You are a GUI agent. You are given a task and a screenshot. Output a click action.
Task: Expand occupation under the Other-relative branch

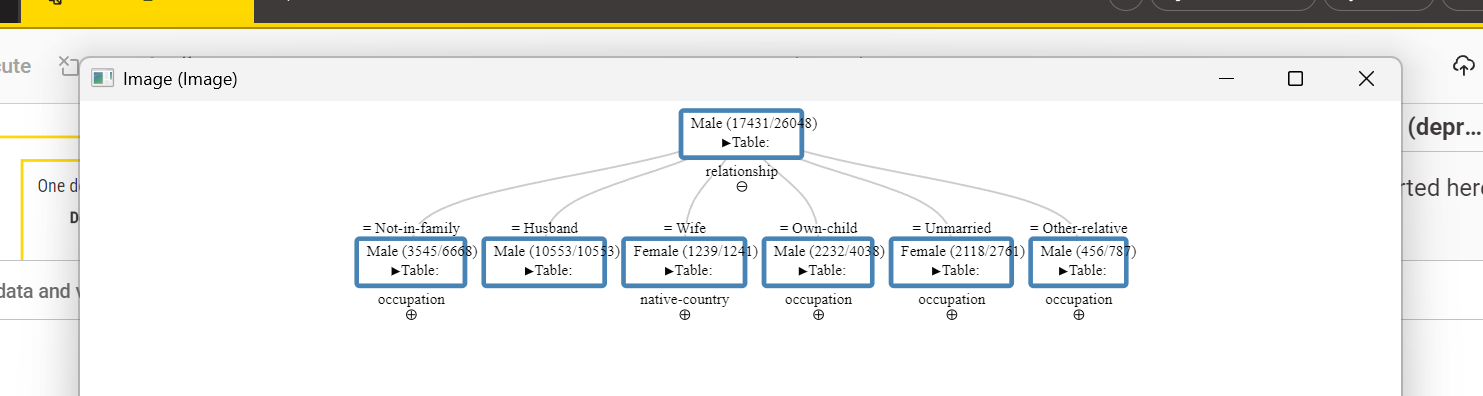(1078, 315)
